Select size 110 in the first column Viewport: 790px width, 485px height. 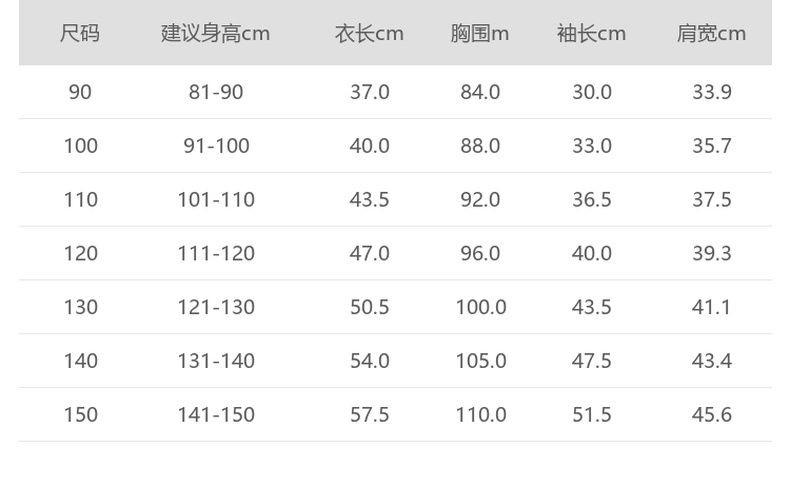80,200
